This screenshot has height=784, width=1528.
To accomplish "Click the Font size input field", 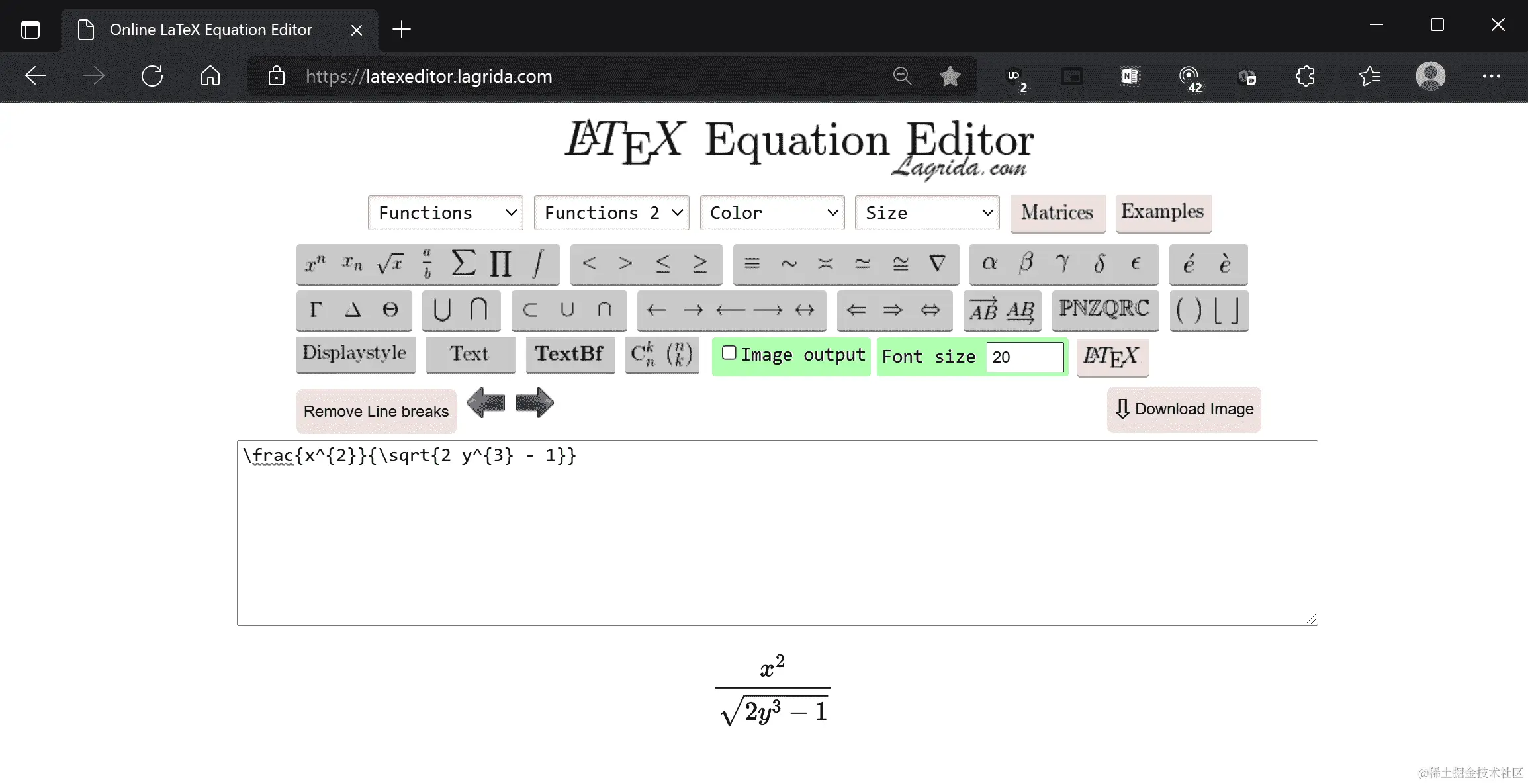I will click(1024, 357).
